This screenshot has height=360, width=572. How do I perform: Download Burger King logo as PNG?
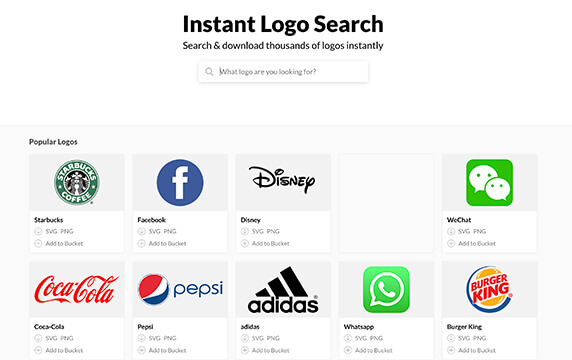479,338
